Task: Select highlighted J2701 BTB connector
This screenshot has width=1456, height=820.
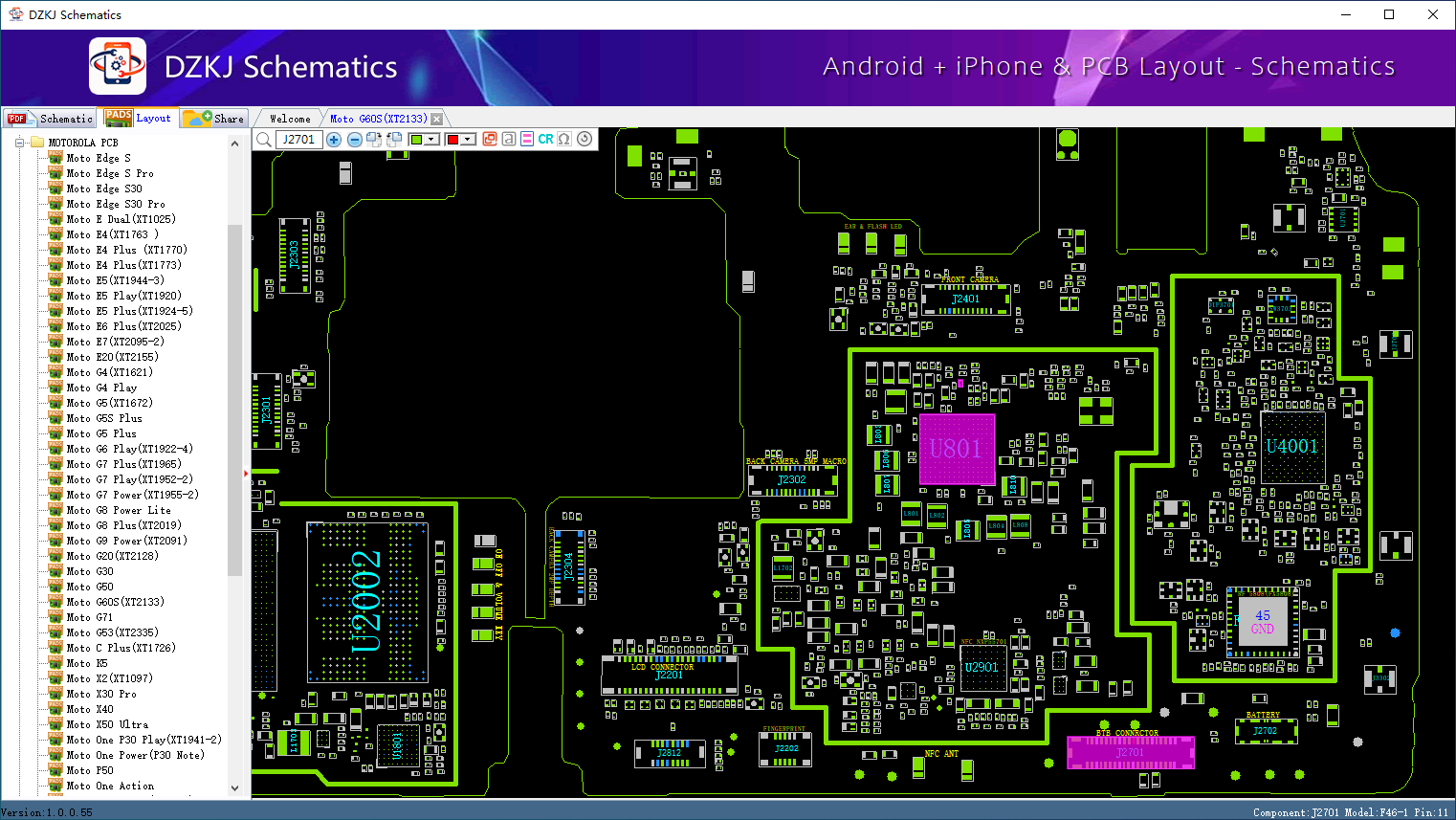Action: point(1130,752)
